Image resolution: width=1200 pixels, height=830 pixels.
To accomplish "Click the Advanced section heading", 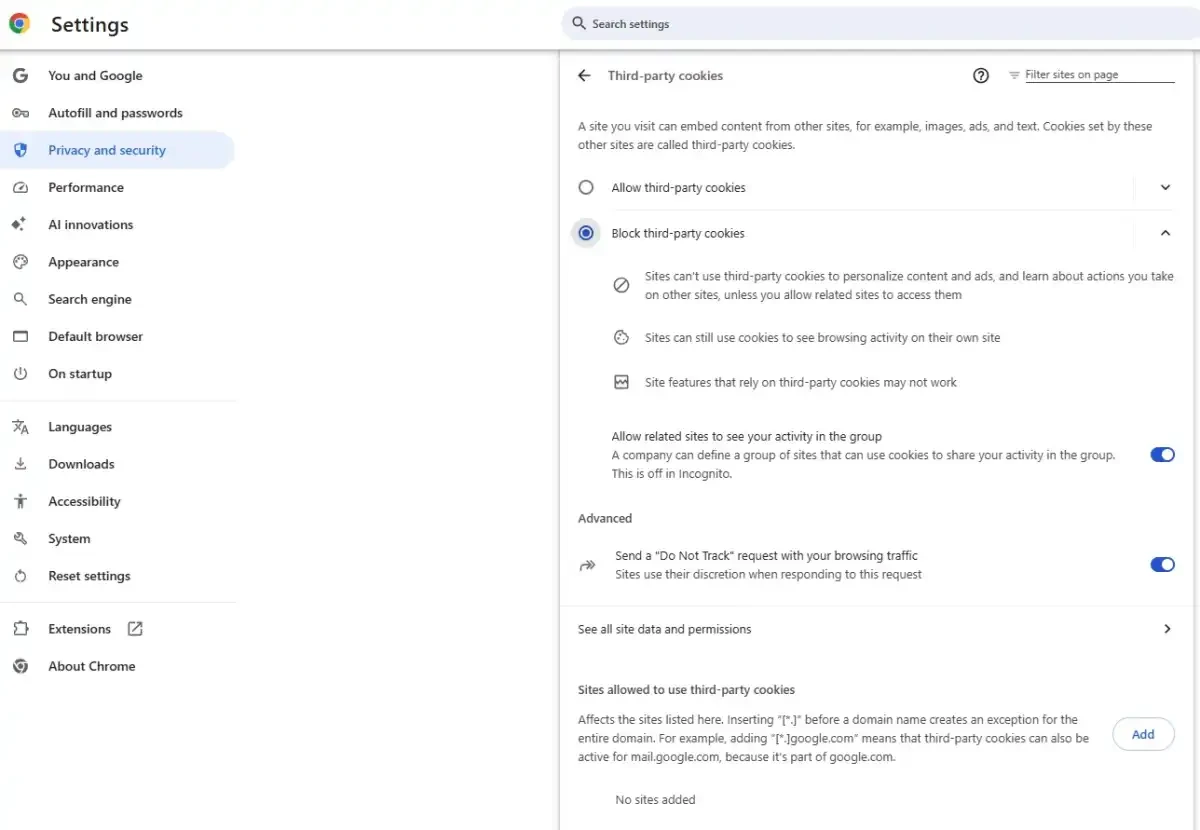I will tap(605, 518).
